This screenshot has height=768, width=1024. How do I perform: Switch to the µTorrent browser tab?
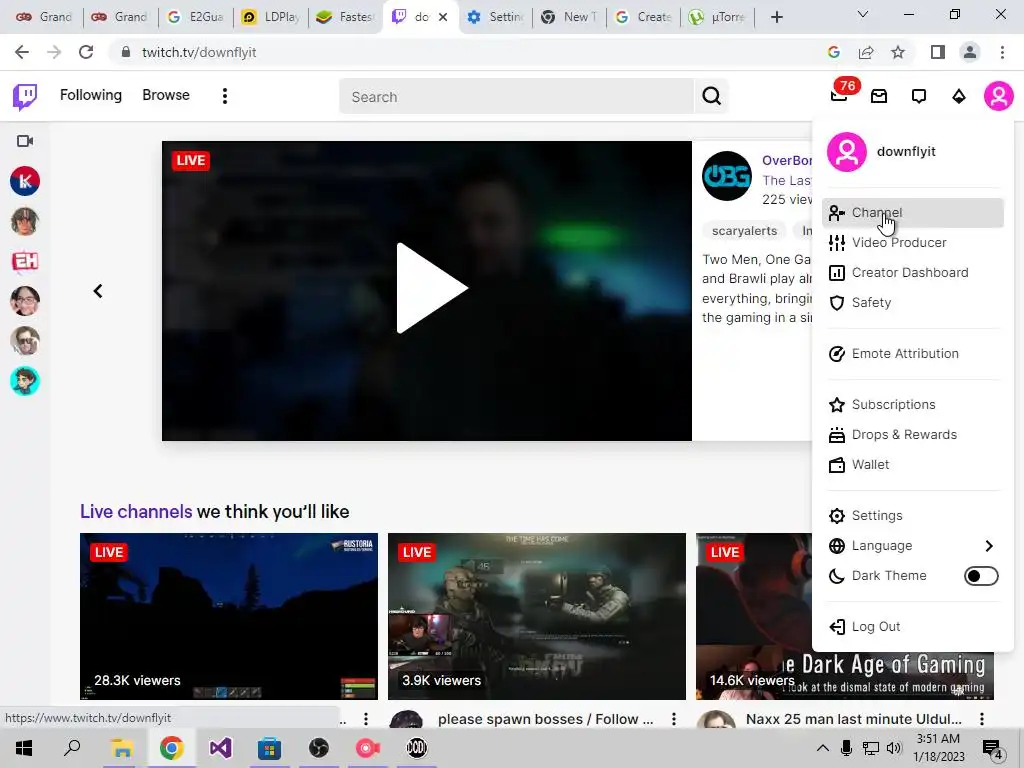[x=717, y=17]
